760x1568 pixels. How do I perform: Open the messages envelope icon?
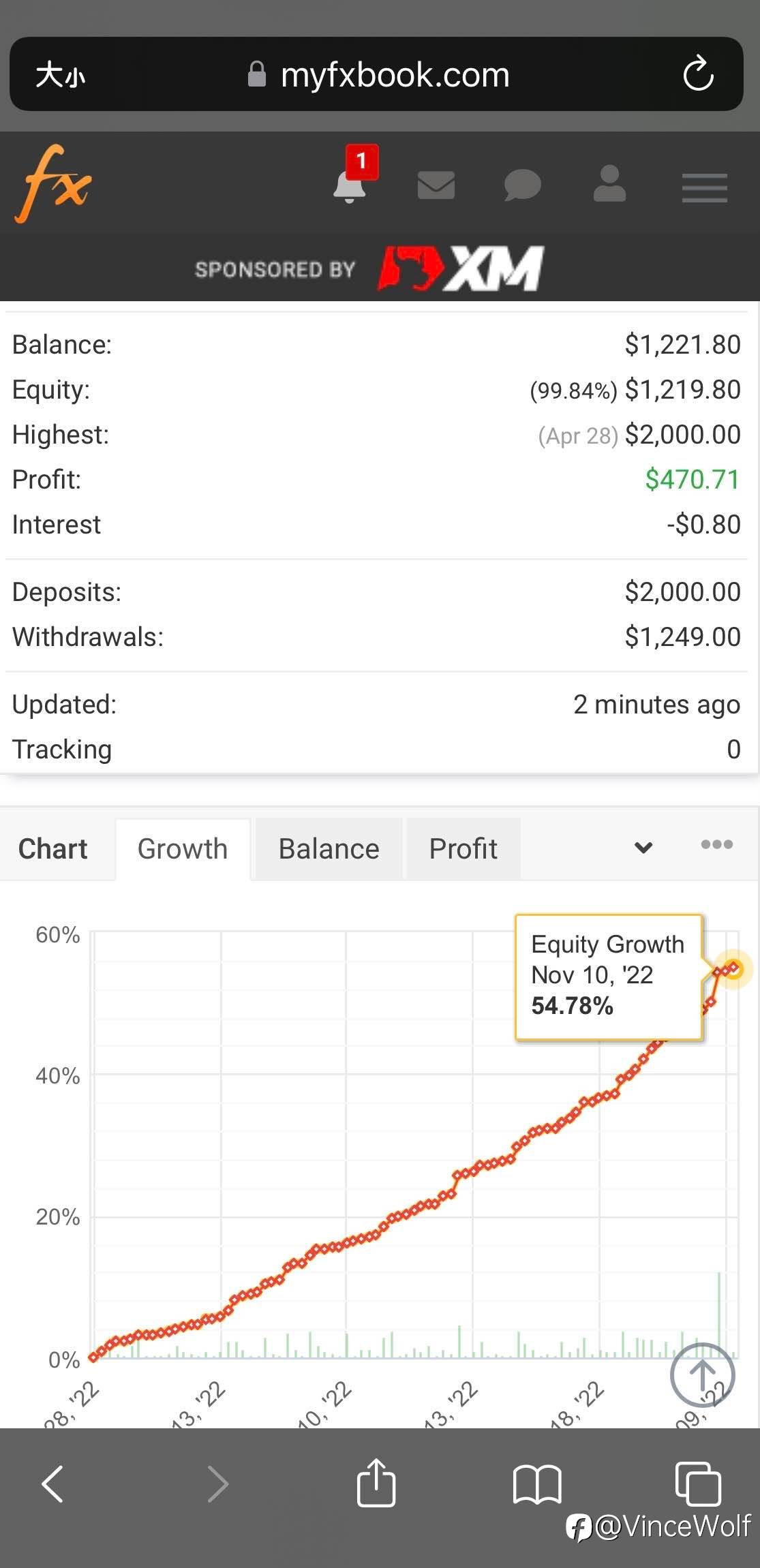(436, 185)
